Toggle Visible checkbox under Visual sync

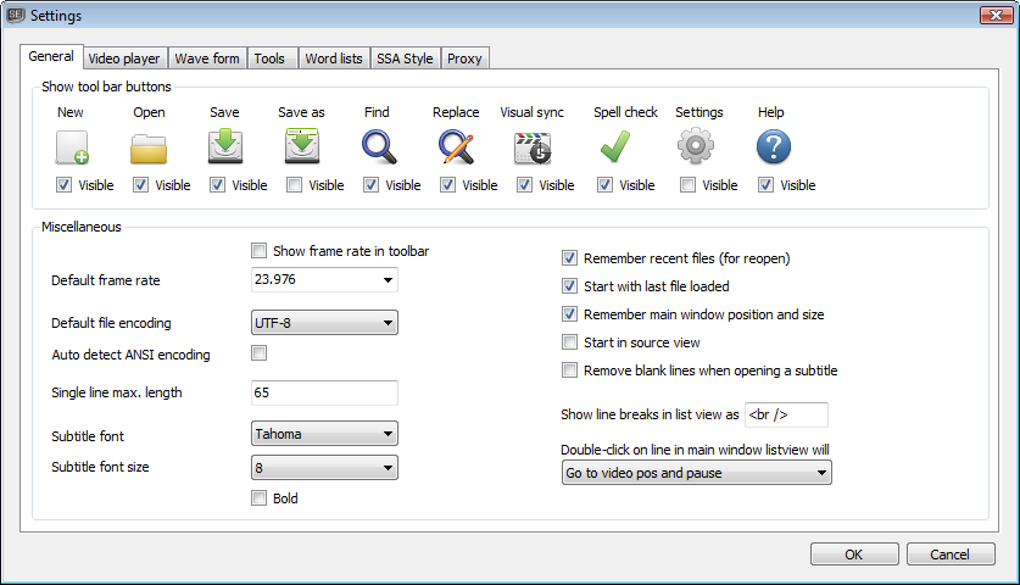pyautogui.click(x=524, y=185)
